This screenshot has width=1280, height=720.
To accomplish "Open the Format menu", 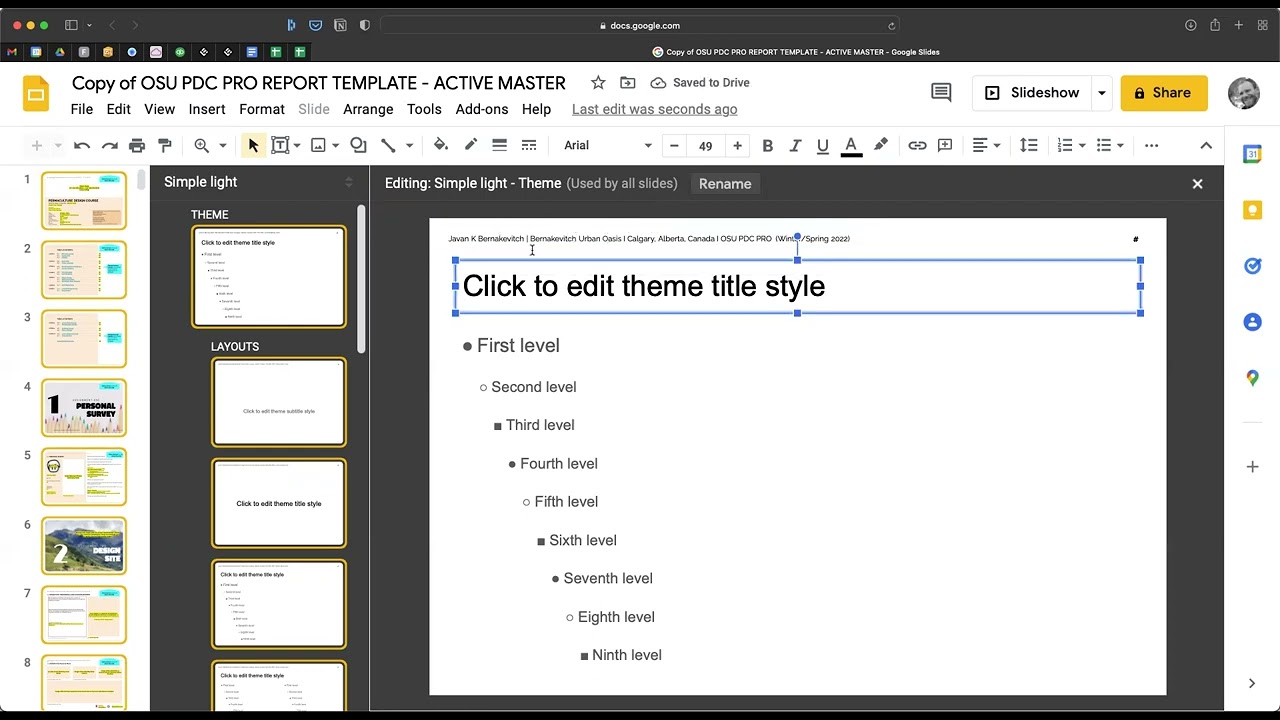I will pos(262,109).
